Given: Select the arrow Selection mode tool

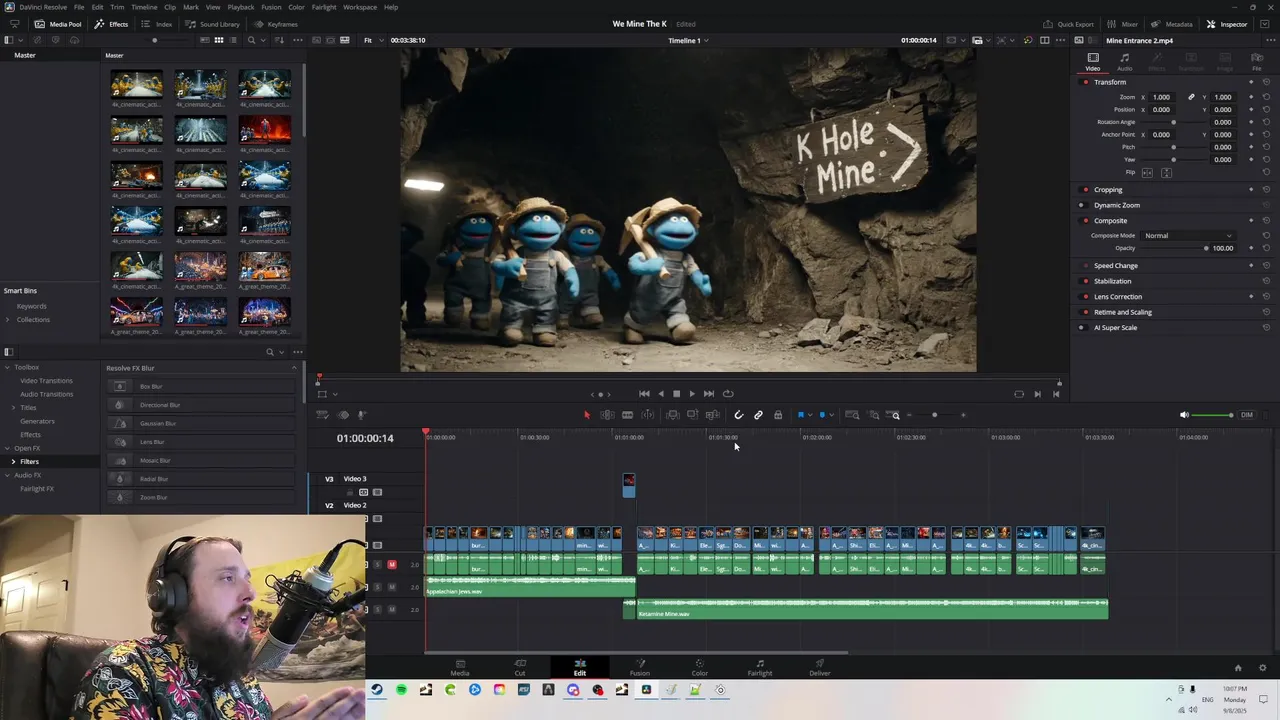Looking at the screenshot, I should click(x=587, y=415).
